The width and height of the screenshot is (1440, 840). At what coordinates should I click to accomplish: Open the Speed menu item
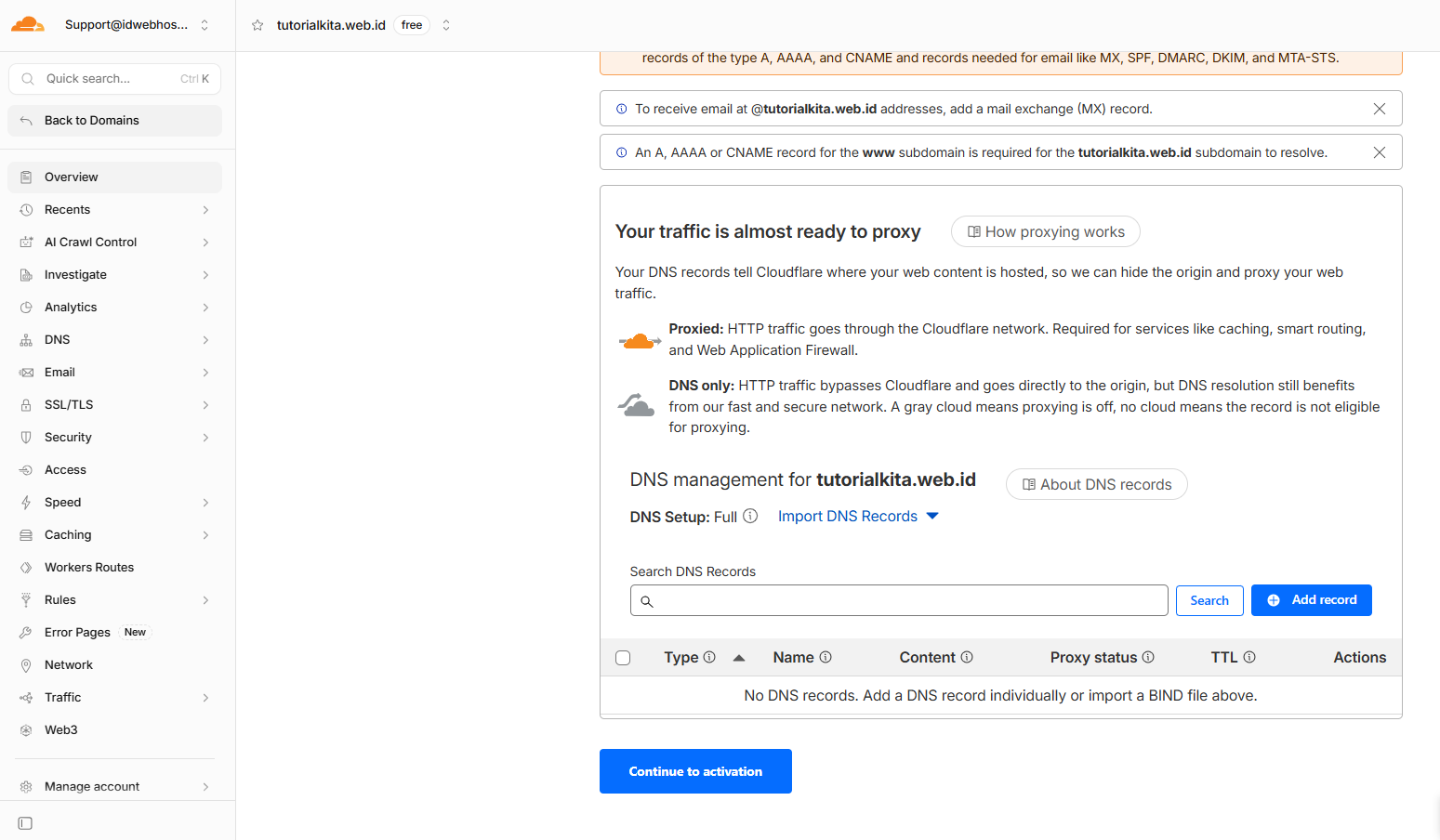point(114,503)
